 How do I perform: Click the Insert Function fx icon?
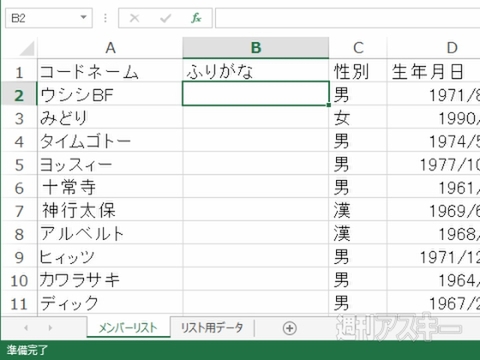(x=196, y=18)
